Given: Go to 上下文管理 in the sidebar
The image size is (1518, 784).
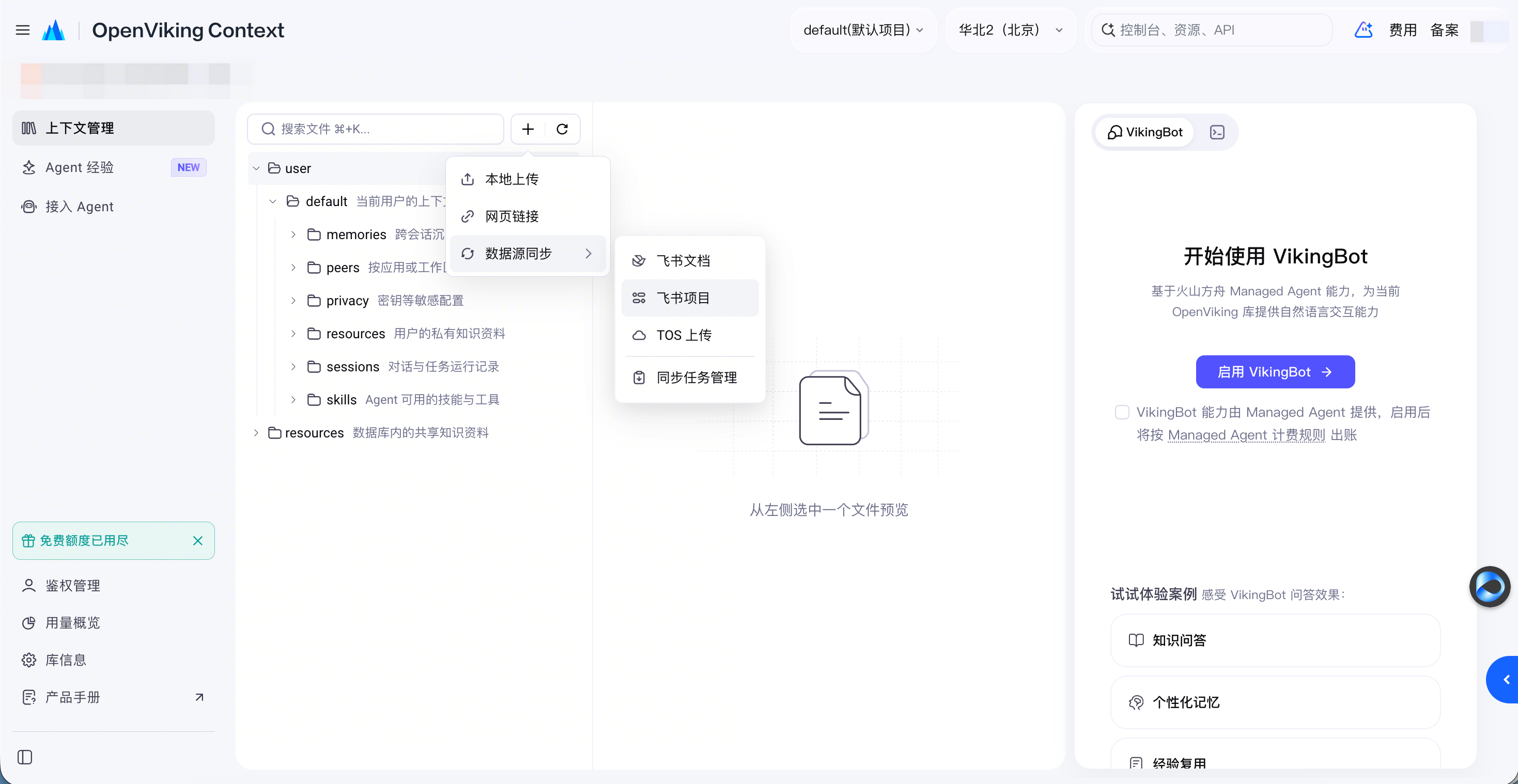Looking at the screenshot, I should point(113,128).
